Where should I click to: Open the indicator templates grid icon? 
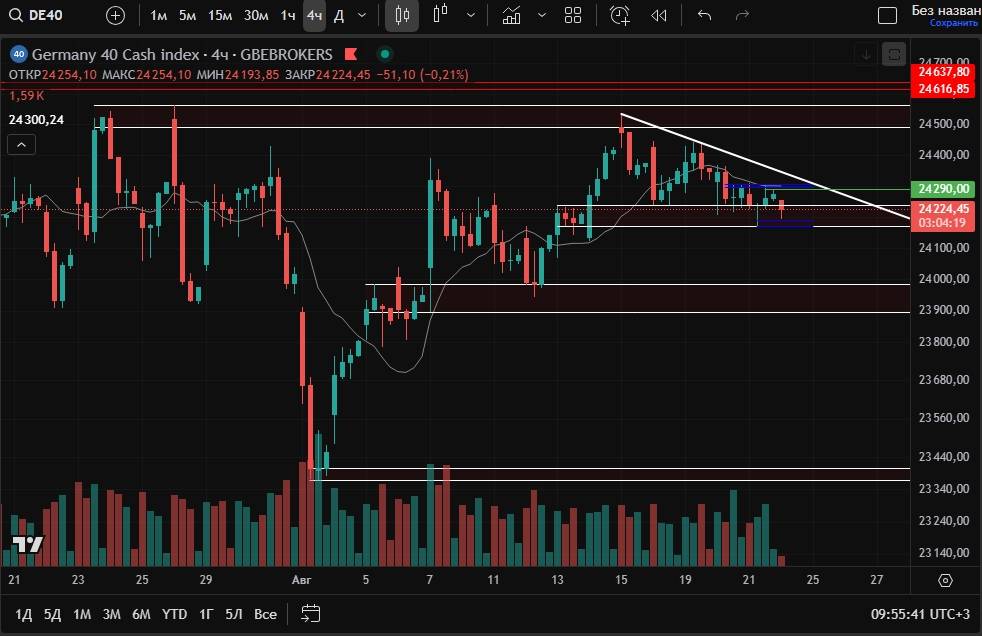tap(573, 15)
